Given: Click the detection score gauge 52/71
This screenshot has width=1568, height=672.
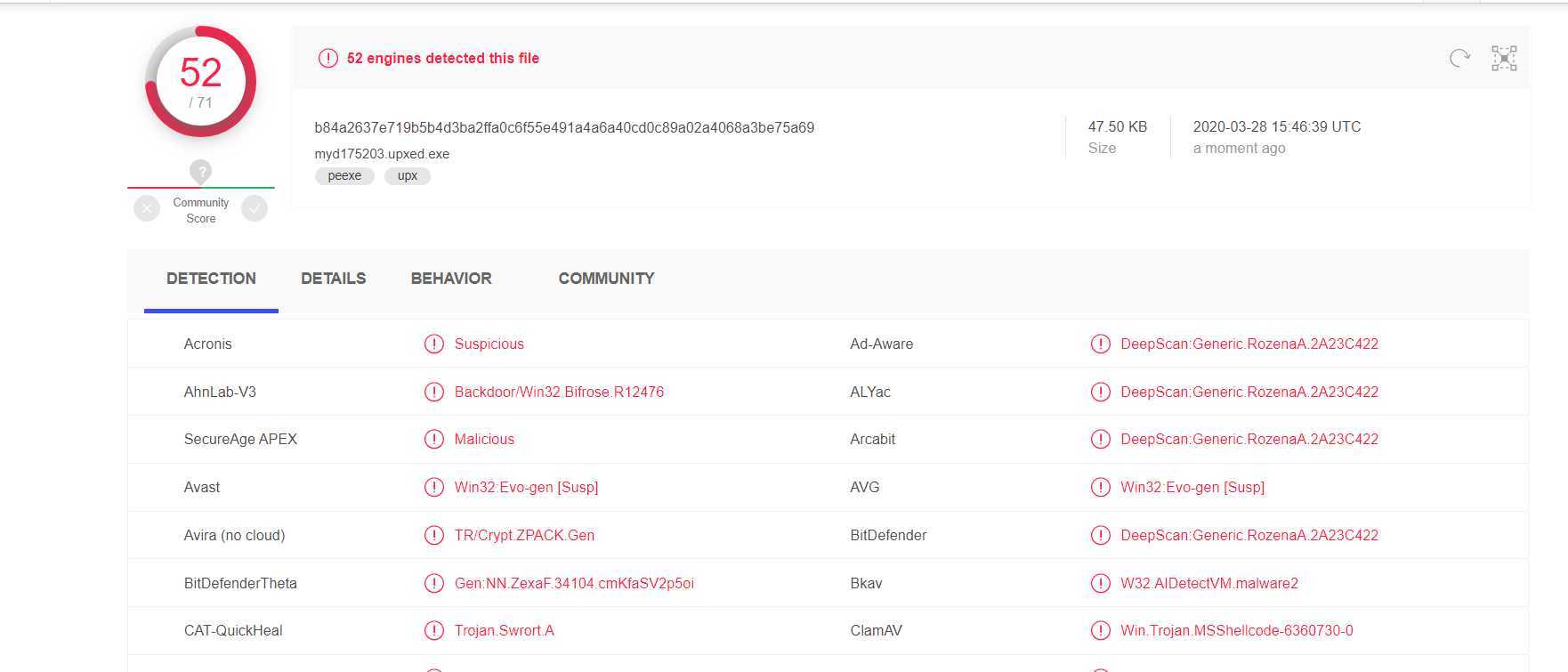Looking at the screenshot, I should tap(201, 82).
